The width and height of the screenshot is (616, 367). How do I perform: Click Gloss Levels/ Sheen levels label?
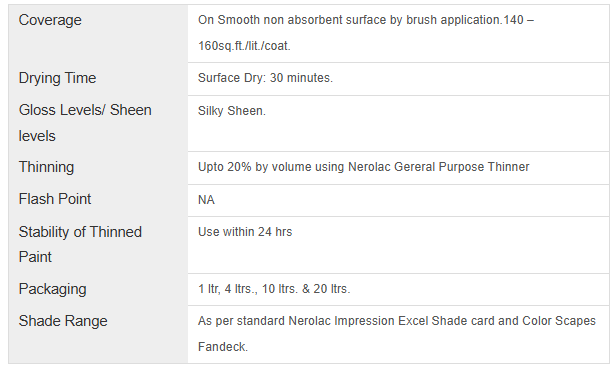pyautogui.click(x=85, y=123)
